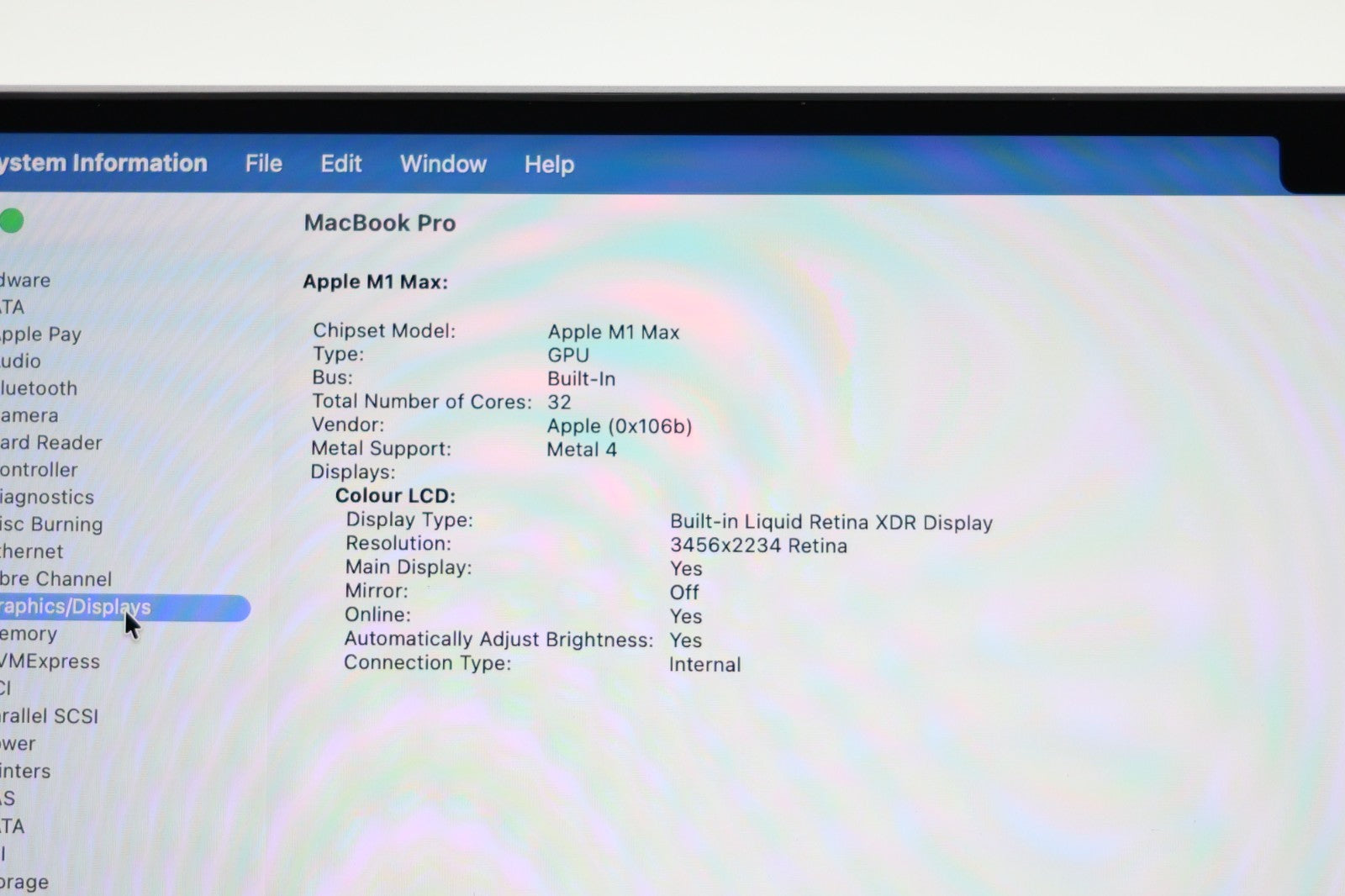1345x896 pixels.
Task: Open the Edit menu
Action: coord(340,163)
